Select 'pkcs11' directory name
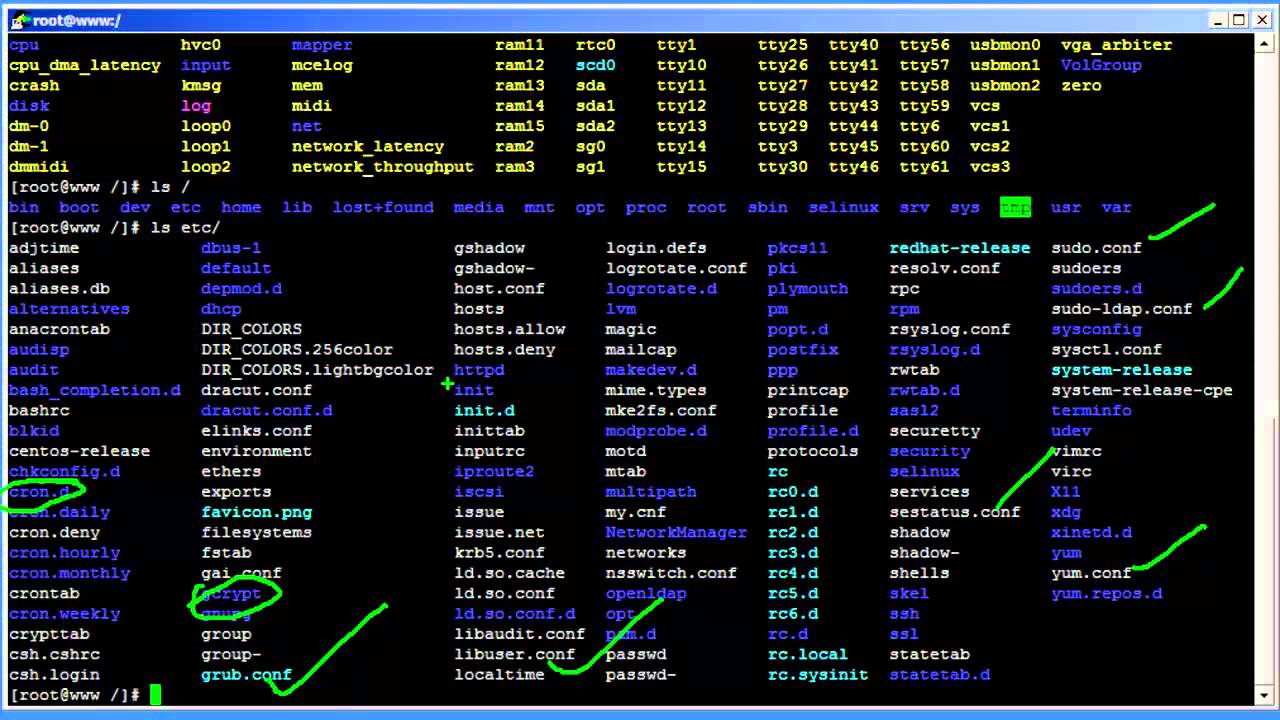 pos(798,248)
